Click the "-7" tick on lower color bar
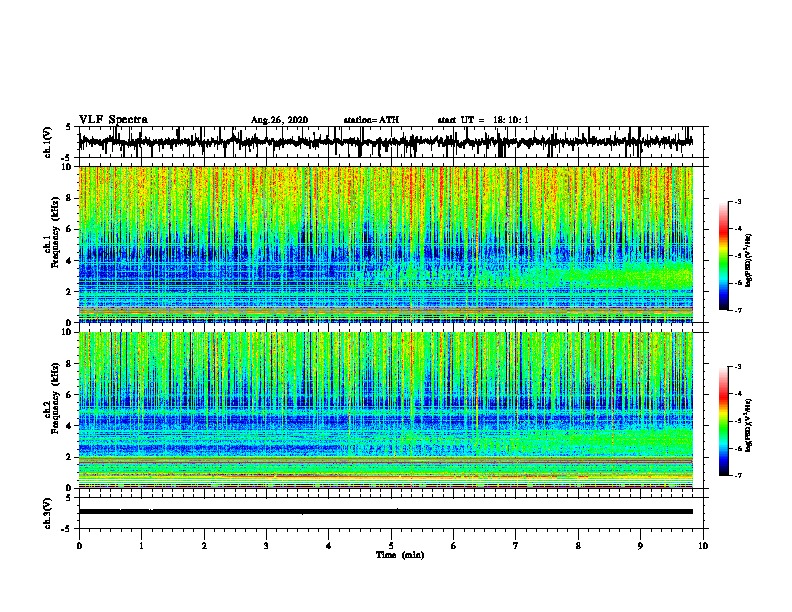Screen dimensions: 792x612 click(737, 475)
